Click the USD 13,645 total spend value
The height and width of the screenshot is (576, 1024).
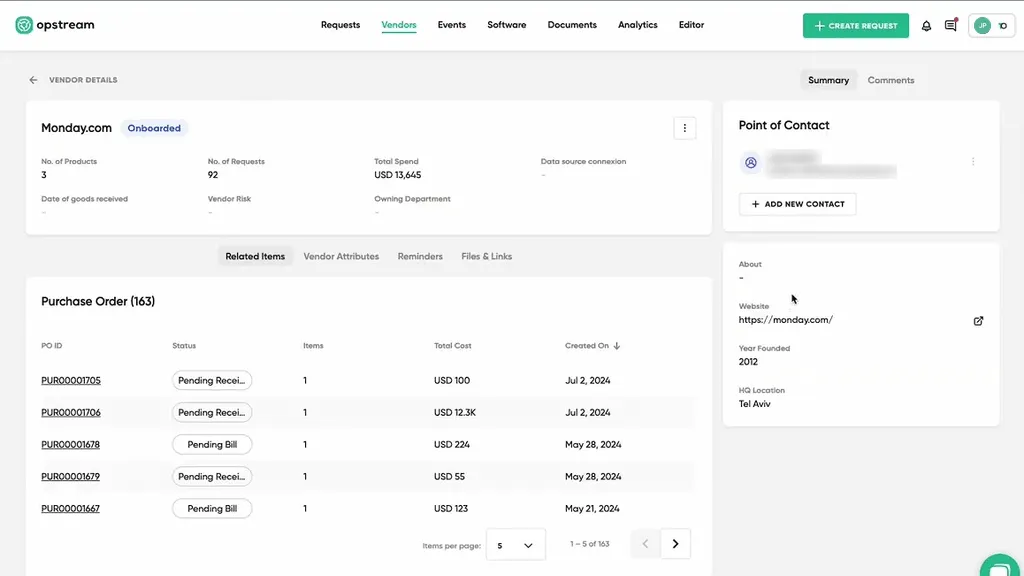click(x=398, y=175)
